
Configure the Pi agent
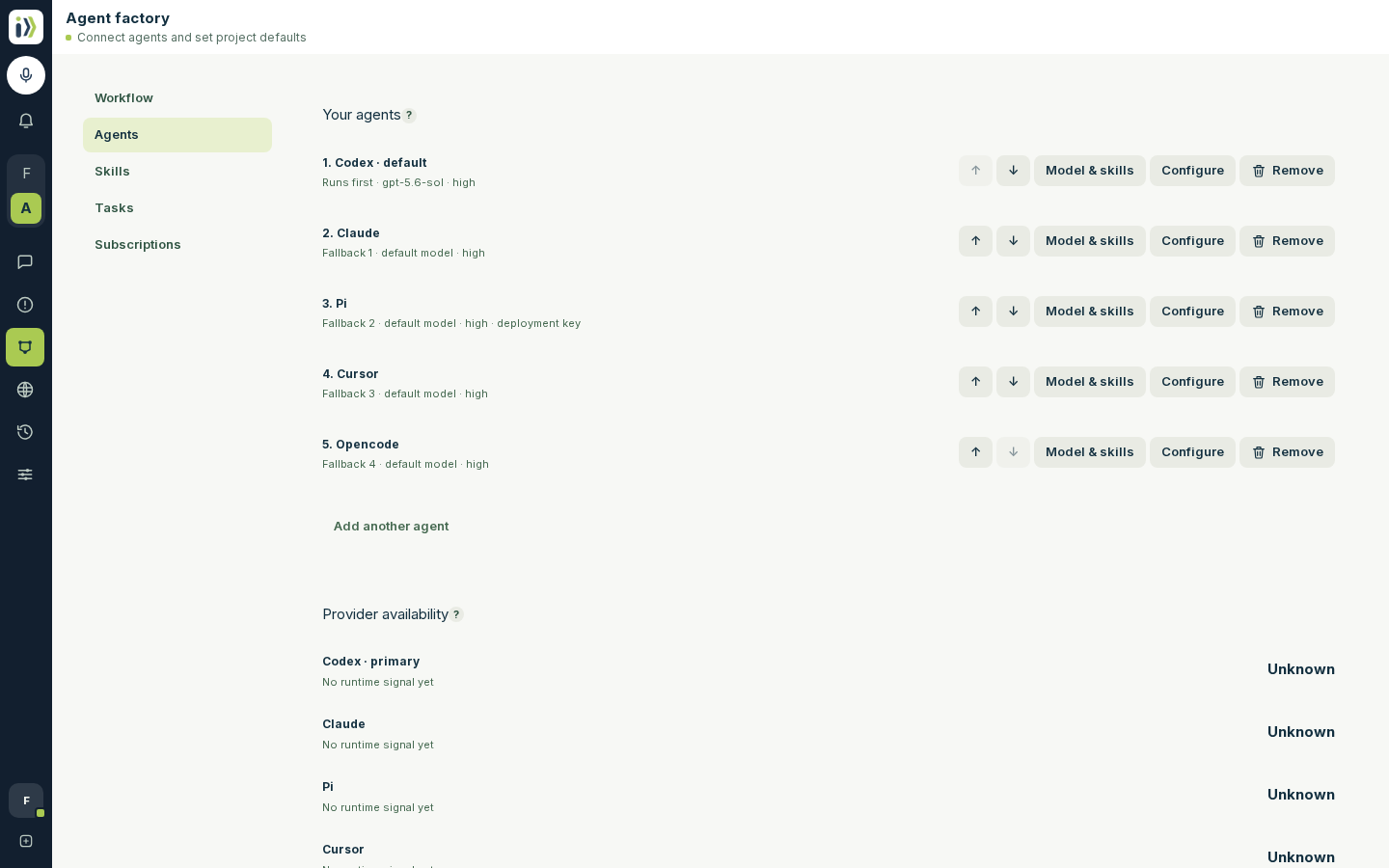(1192, 312)
